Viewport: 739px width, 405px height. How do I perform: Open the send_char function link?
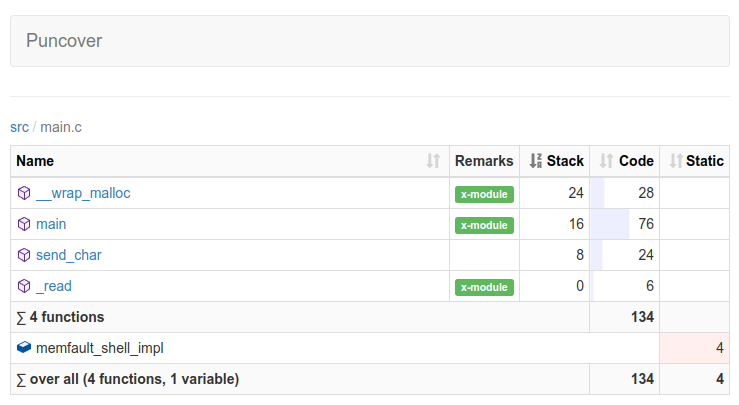click(x=68, y=255)
